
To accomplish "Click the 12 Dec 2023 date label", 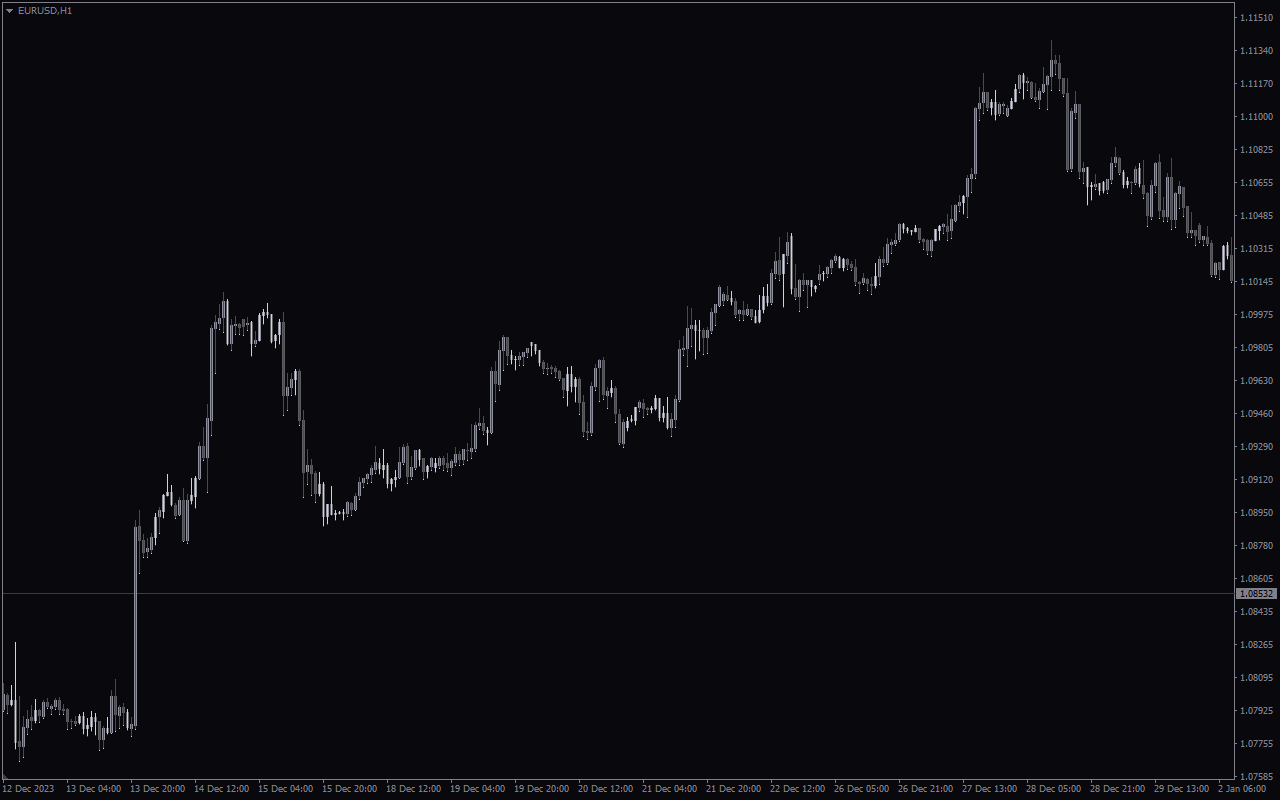I will click(28, 789).
